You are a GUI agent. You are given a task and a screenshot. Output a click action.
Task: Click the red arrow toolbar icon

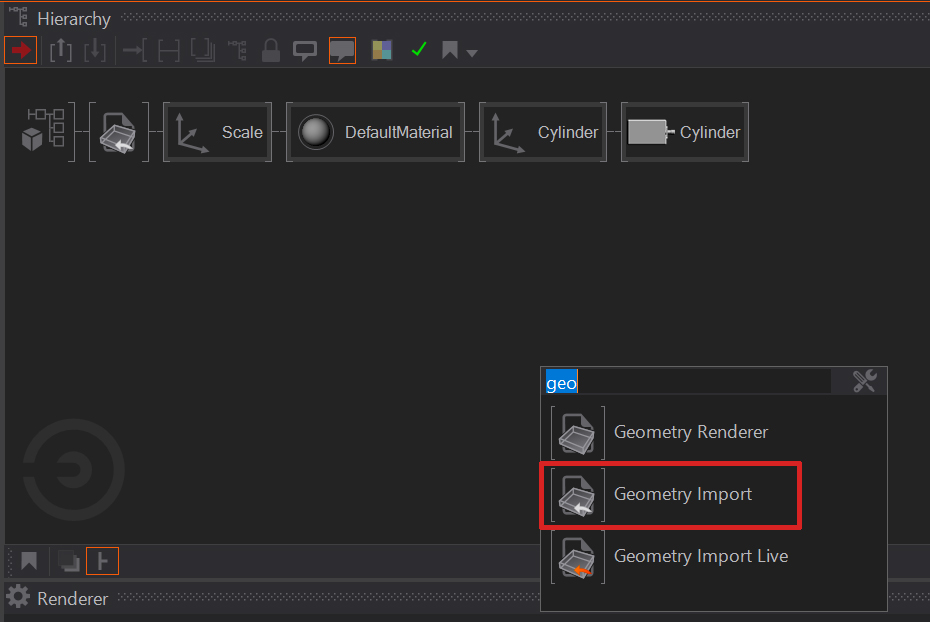click(x=20, y=50)
